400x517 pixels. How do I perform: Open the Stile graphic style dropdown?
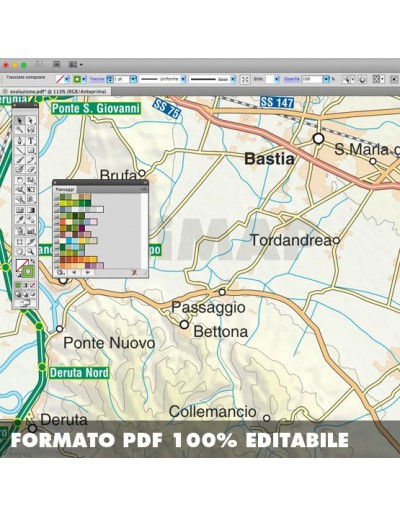coord(277,79)
